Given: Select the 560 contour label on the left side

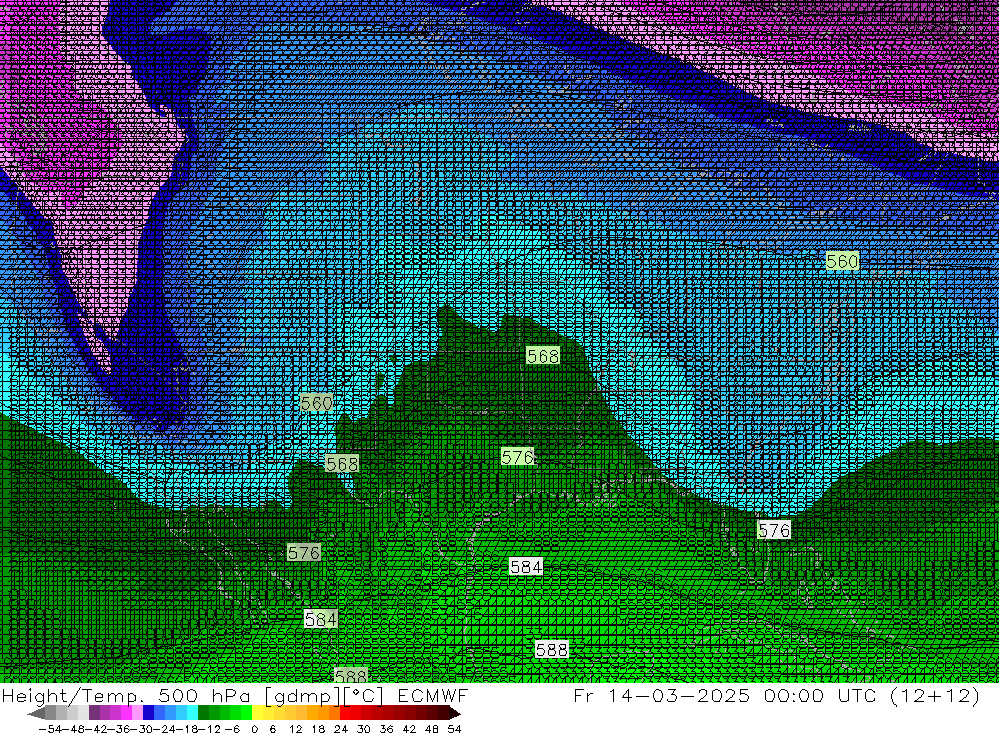Looking at the screenshot, I should 316,403.
